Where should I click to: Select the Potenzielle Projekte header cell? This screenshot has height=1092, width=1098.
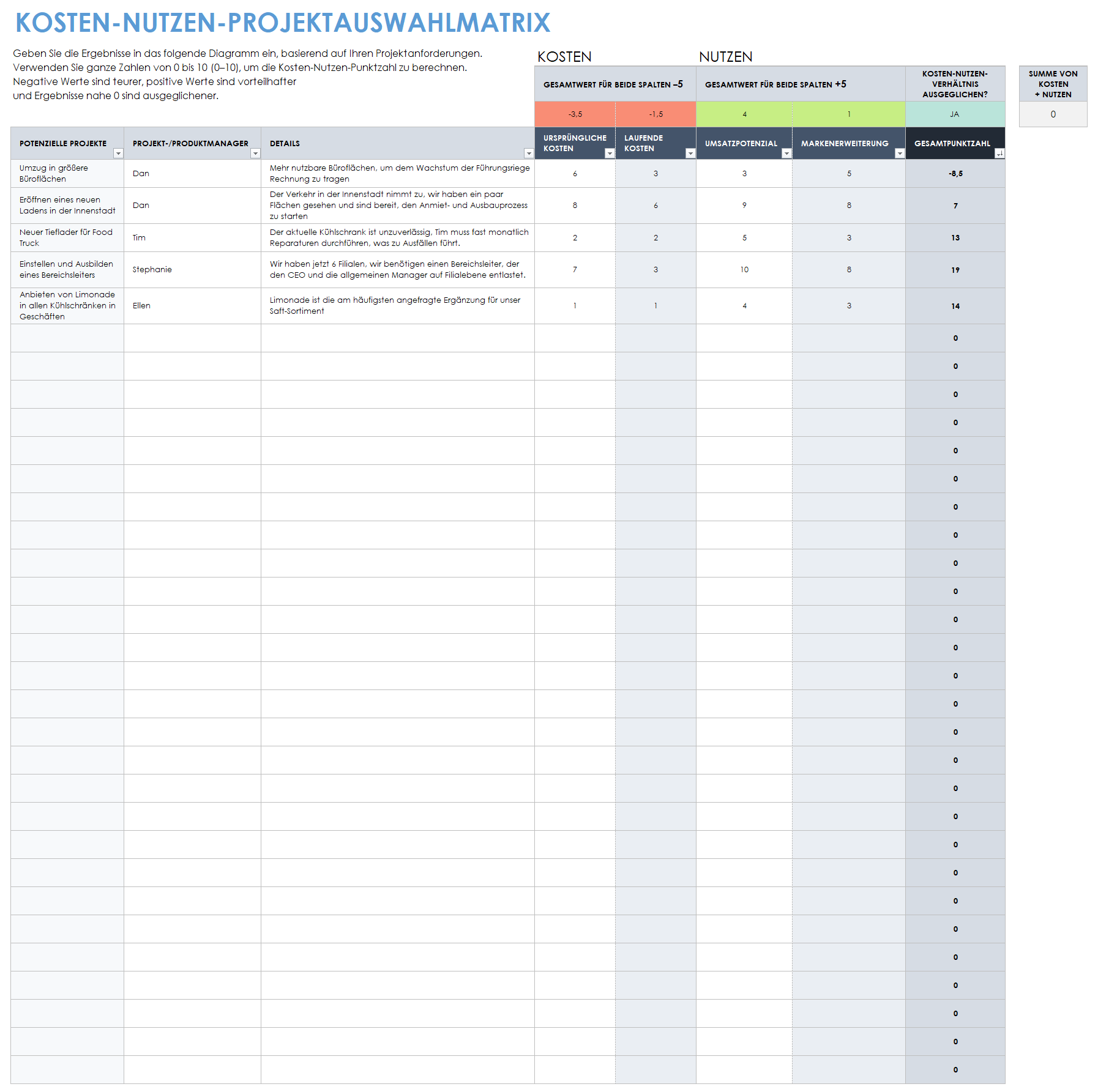[67, 143]
